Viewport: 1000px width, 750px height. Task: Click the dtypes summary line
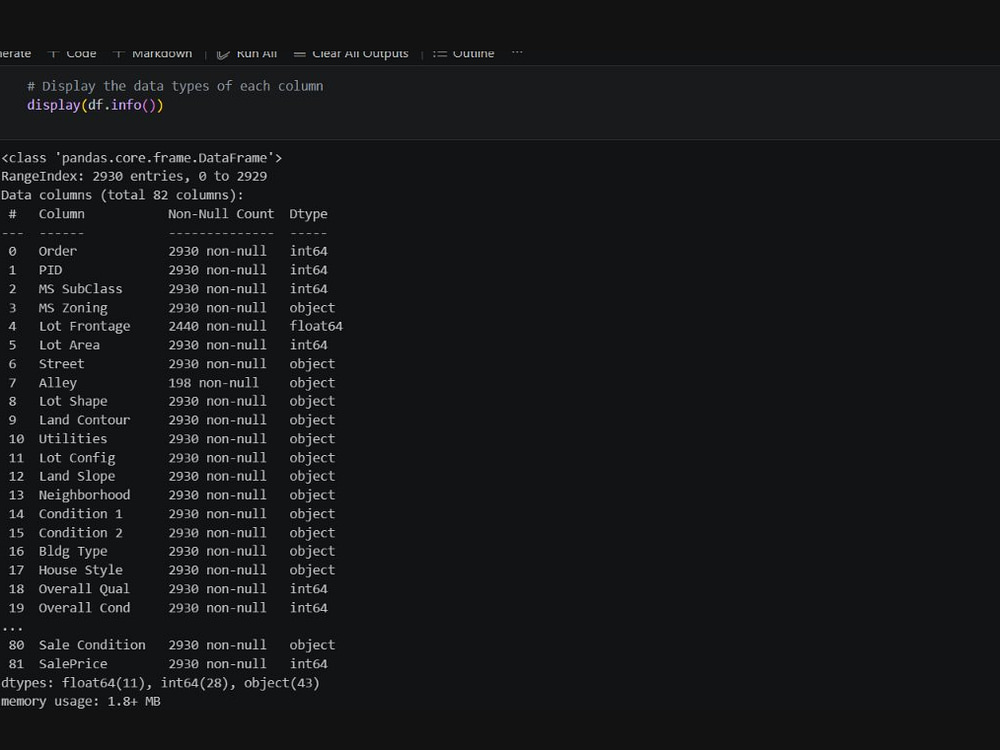[x=160, y=682]
